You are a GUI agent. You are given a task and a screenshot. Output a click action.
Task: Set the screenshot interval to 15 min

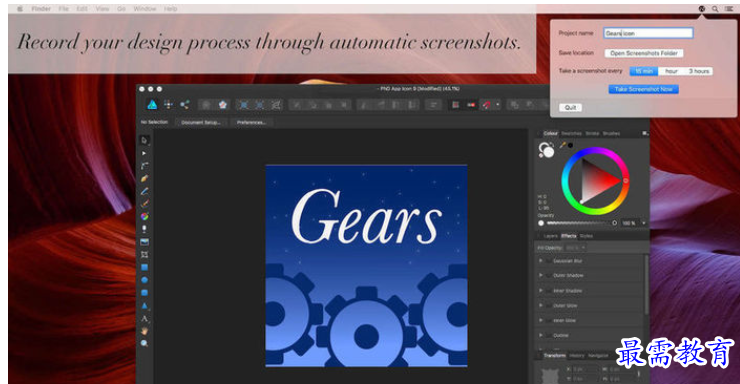point(644,71)
